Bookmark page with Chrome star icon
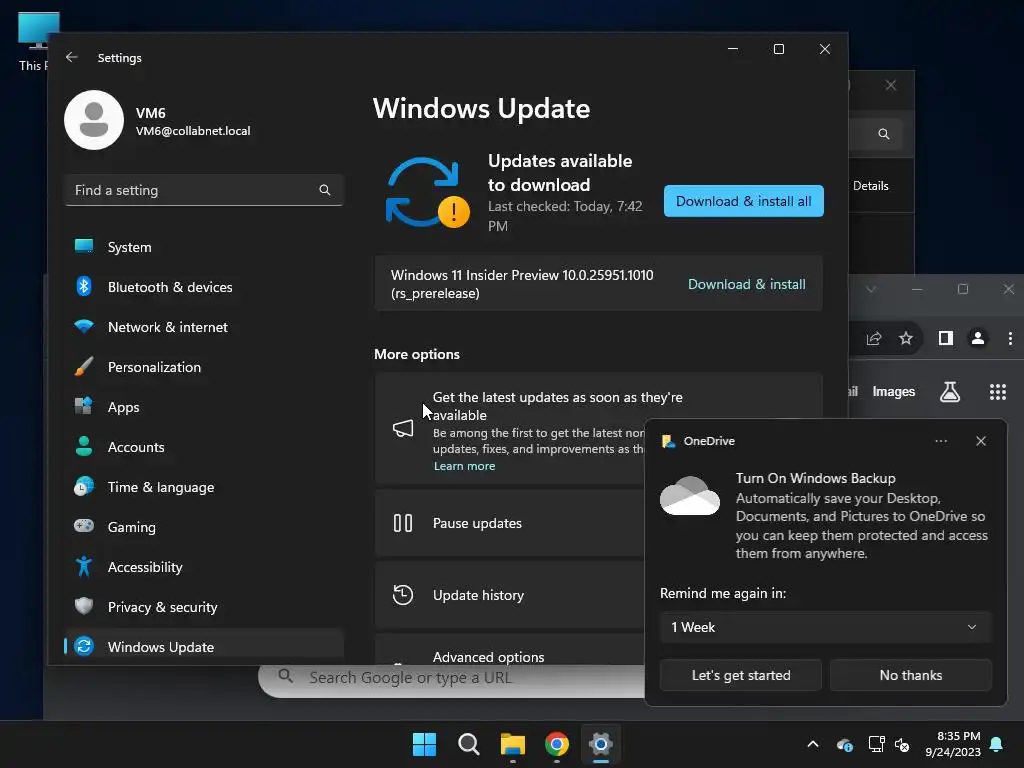This screenshot has height=768, width=1024. 906,338
